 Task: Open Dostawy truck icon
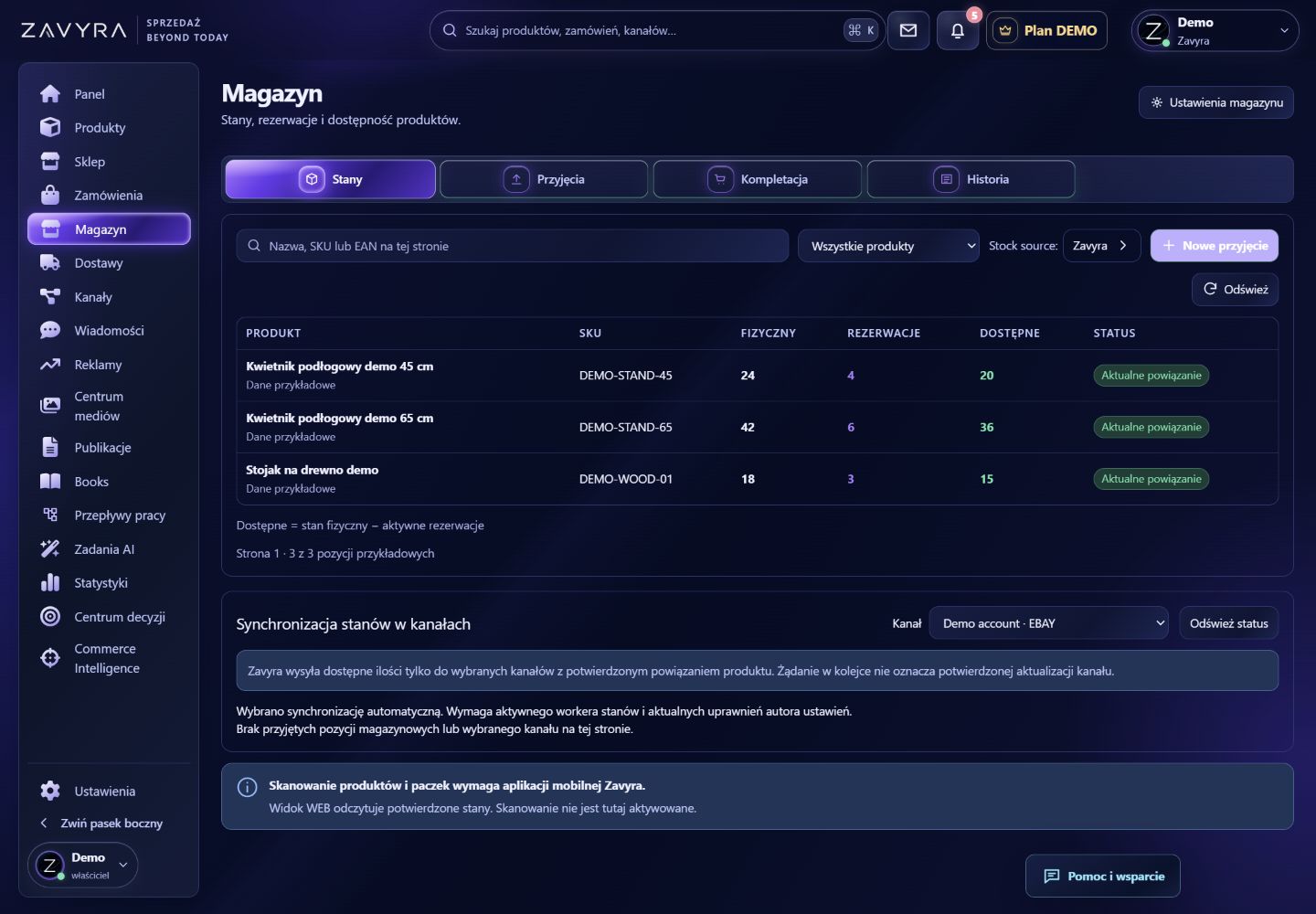click(x=50, y=263)
